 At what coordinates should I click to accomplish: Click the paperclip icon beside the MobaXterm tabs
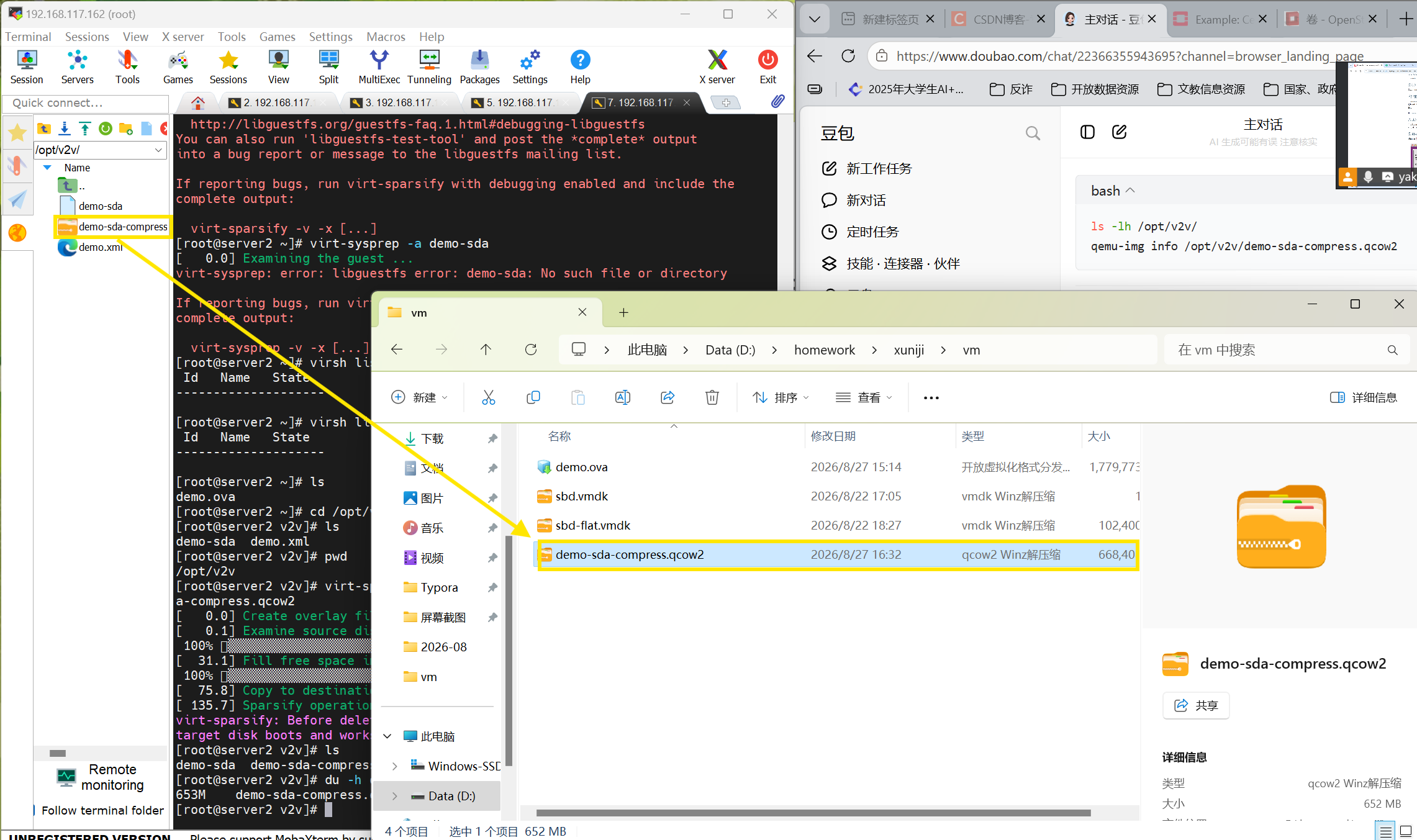coord(777,102)
